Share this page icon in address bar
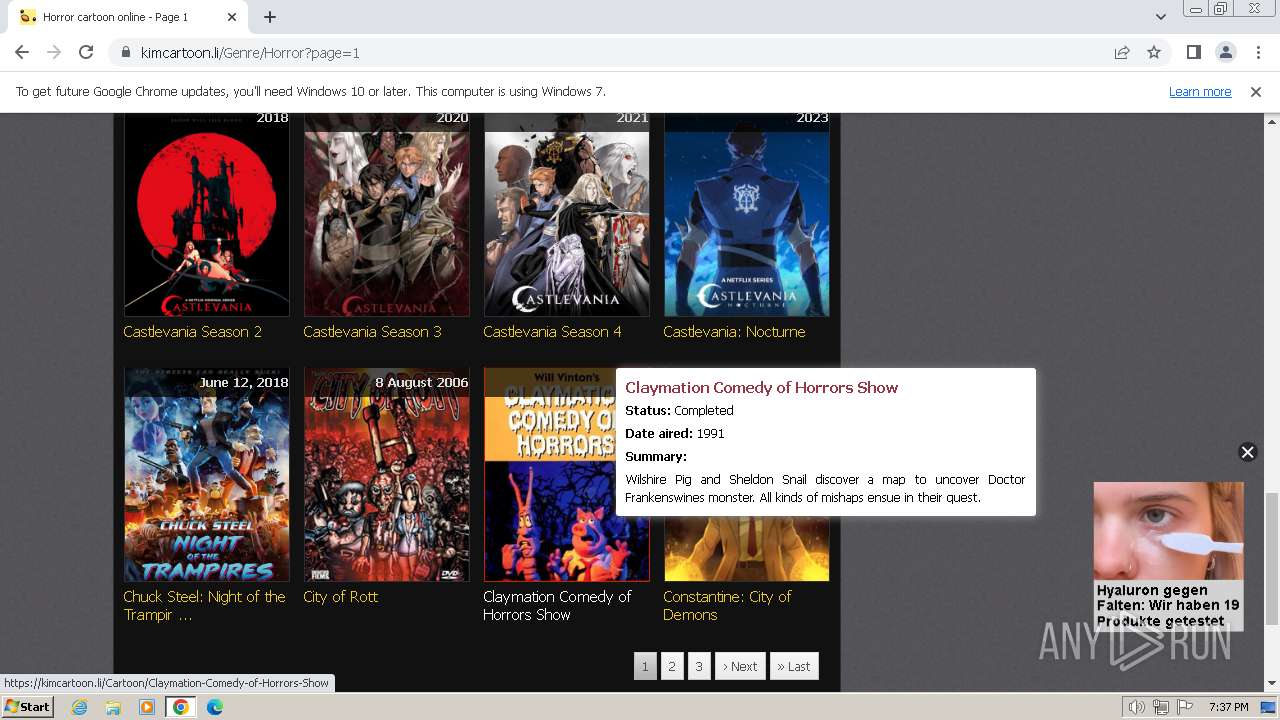Viewport: 1280px width, 720px height. click(1122, 53)
